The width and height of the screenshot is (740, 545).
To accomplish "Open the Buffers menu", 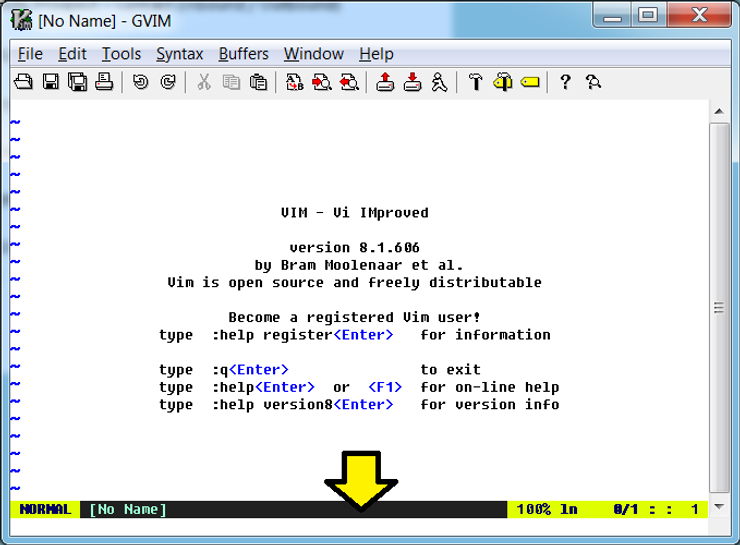I will click(244, 54).
